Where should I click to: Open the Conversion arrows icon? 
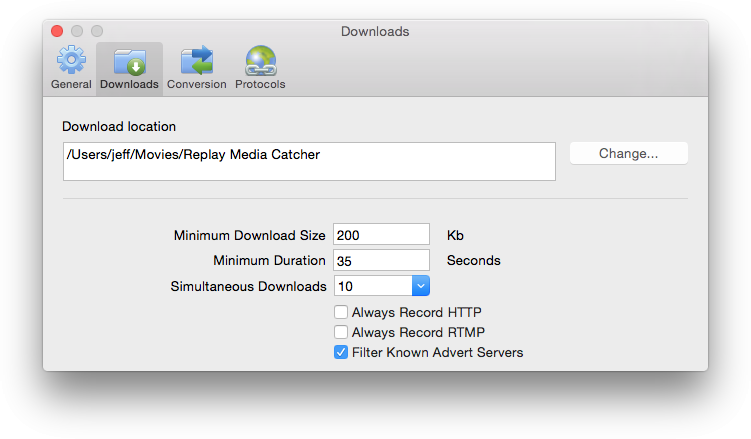point(197,60)
